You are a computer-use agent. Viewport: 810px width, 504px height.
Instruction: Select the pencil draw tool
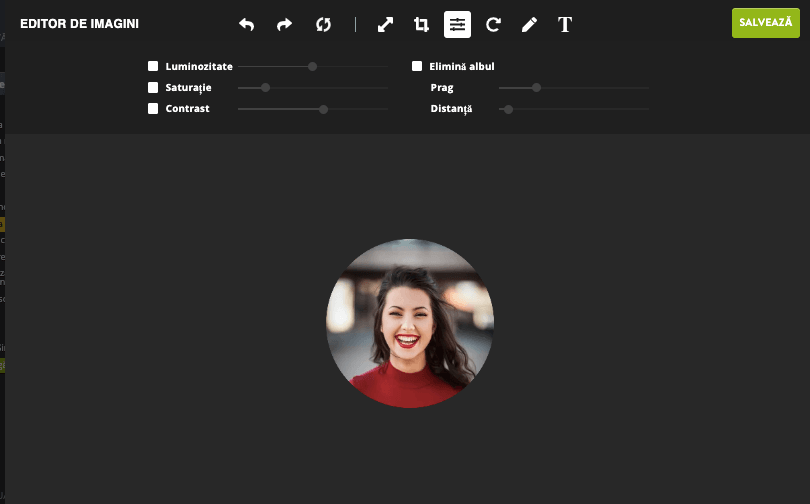(x=529, y=24)
